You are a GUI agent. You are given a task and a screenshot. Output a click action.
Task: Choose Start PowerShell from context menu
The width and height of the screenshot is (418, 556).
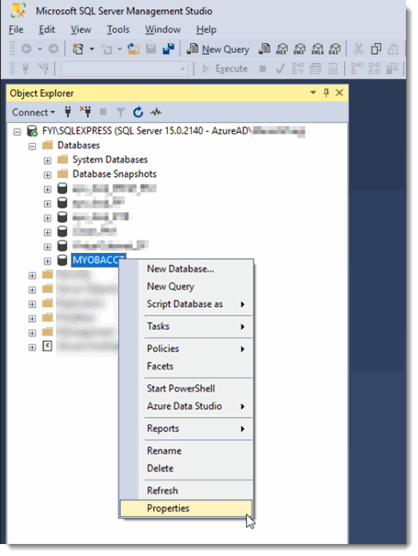(186, 388)
